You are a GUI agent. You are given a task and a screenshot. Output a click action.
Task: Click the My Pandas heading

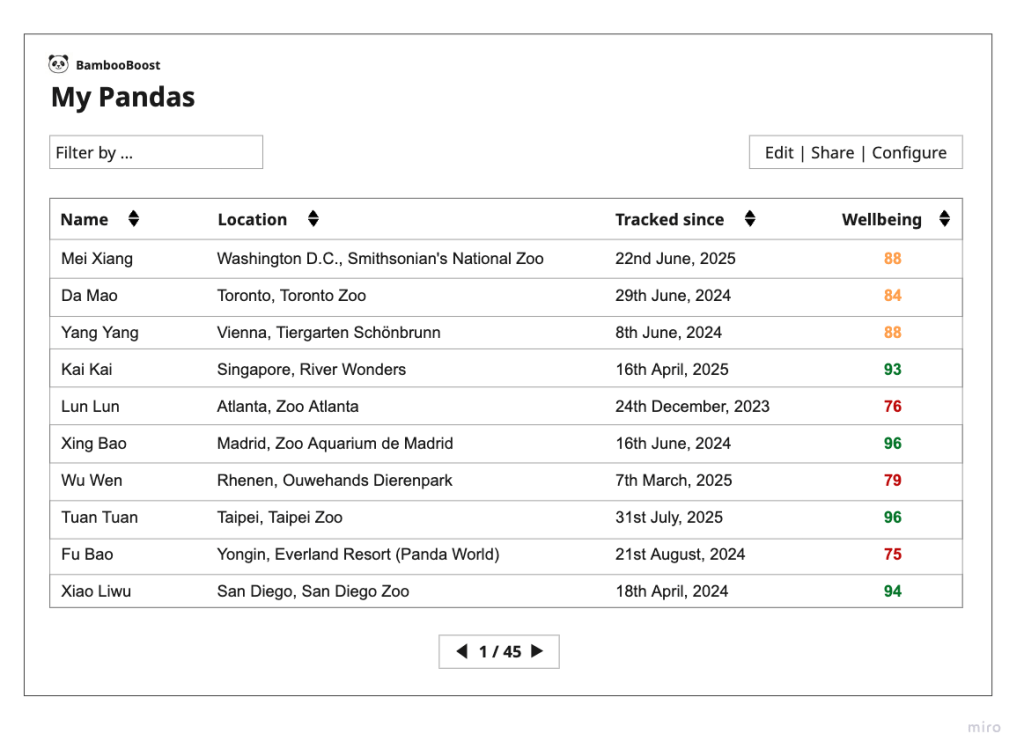pyautogui.click(x=123, y=97)
